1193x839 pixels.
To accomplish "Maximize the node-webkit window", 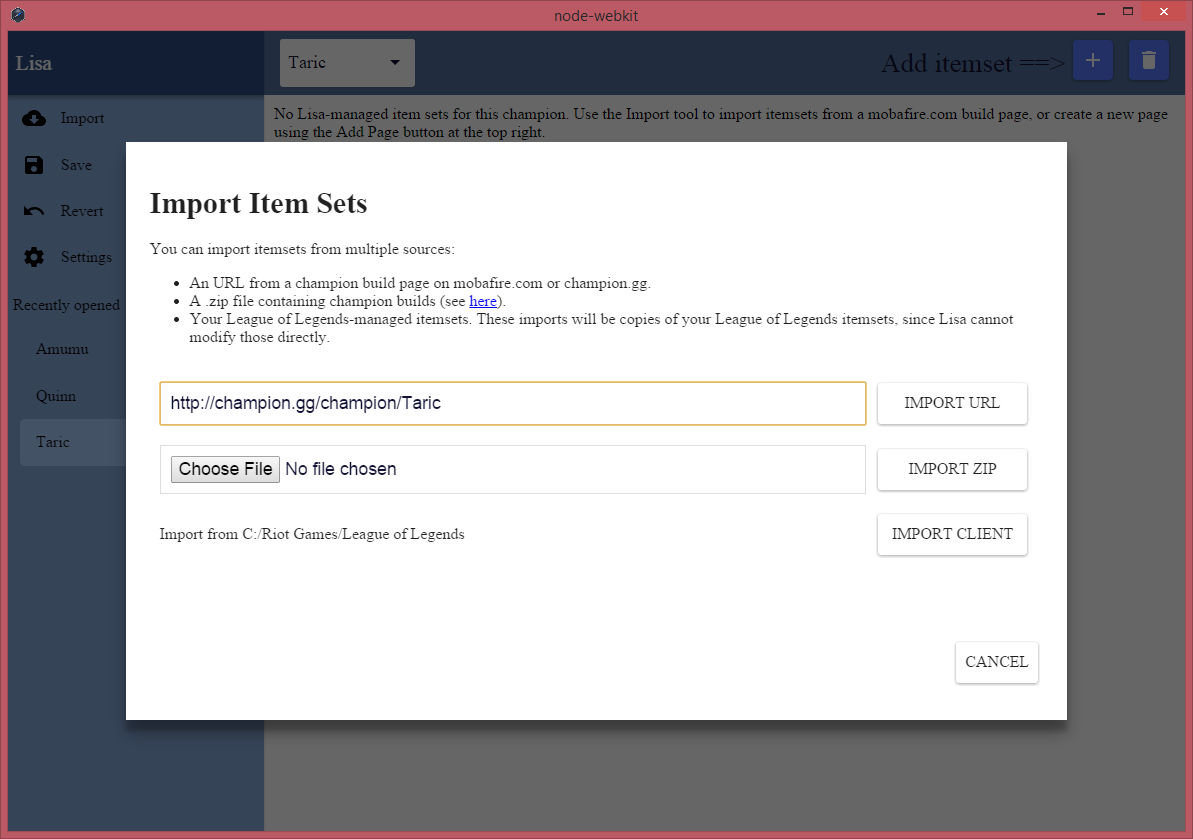I will 1128,12.
